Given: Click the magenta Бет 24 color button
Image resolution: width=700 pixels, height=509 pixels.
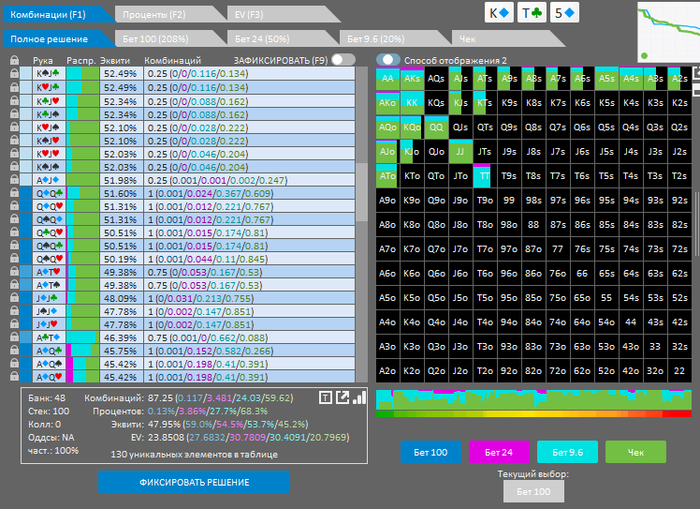Looking at the screenshot, I should pos(499,452).
